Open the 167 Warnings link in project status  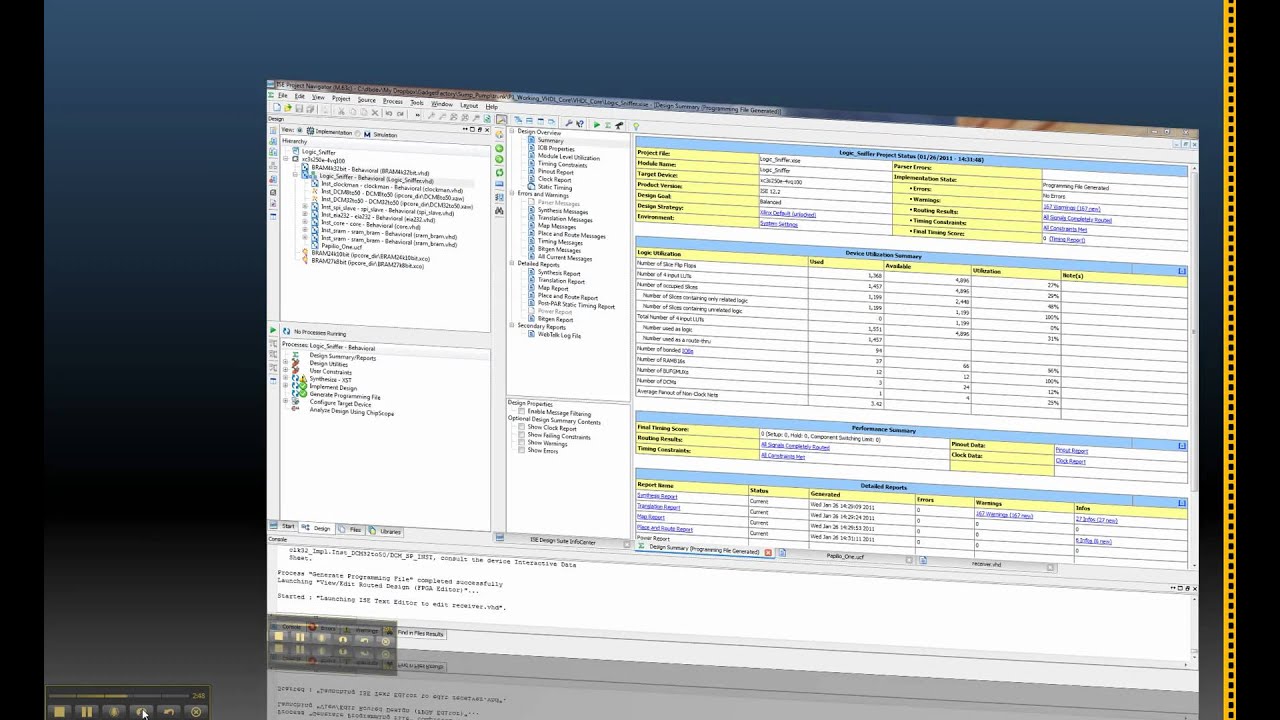pos(1071,207)
